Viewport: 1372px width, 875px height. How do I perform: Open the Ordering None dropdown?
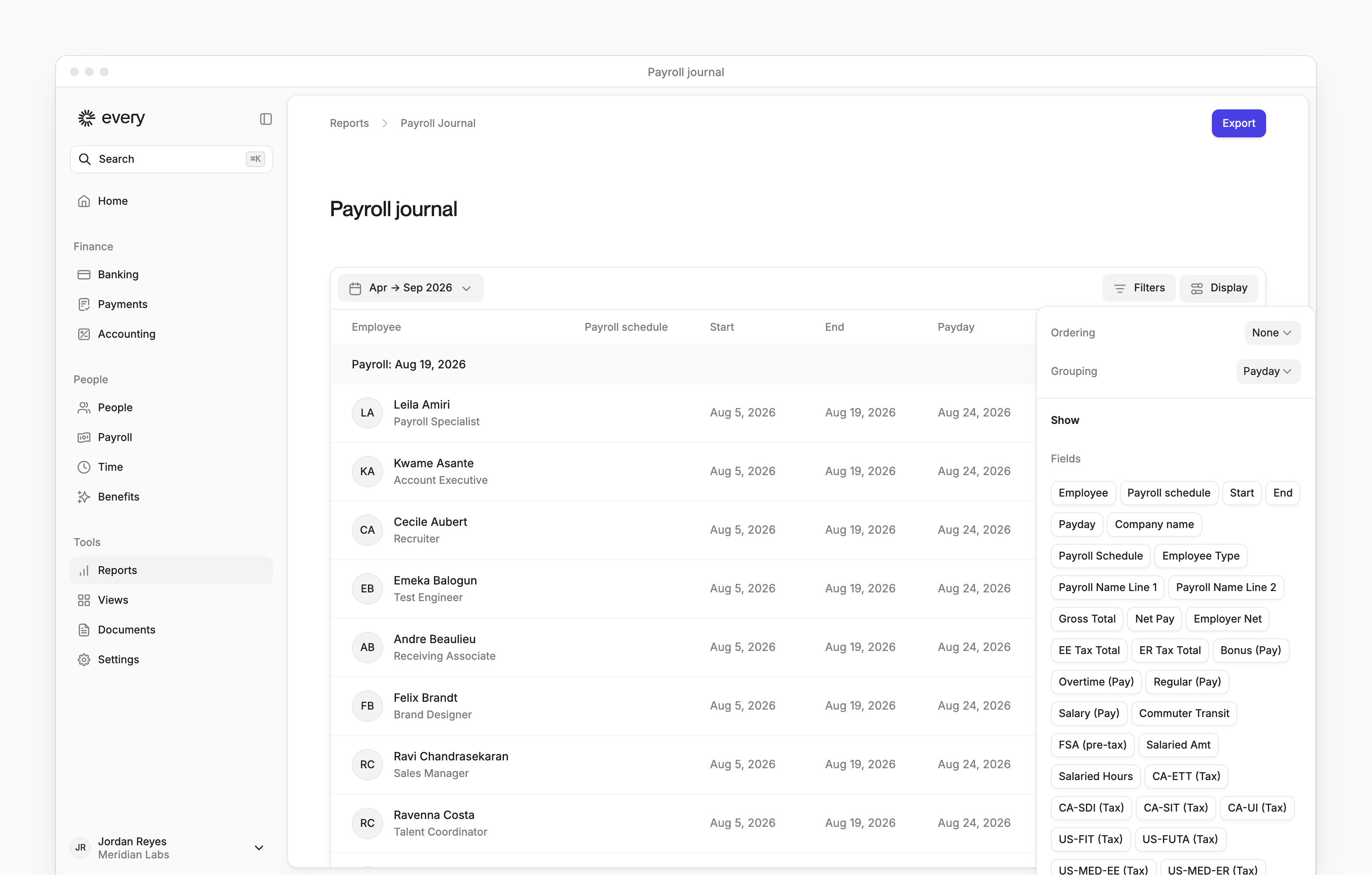pyautogui.click(x=1272, y=332)
